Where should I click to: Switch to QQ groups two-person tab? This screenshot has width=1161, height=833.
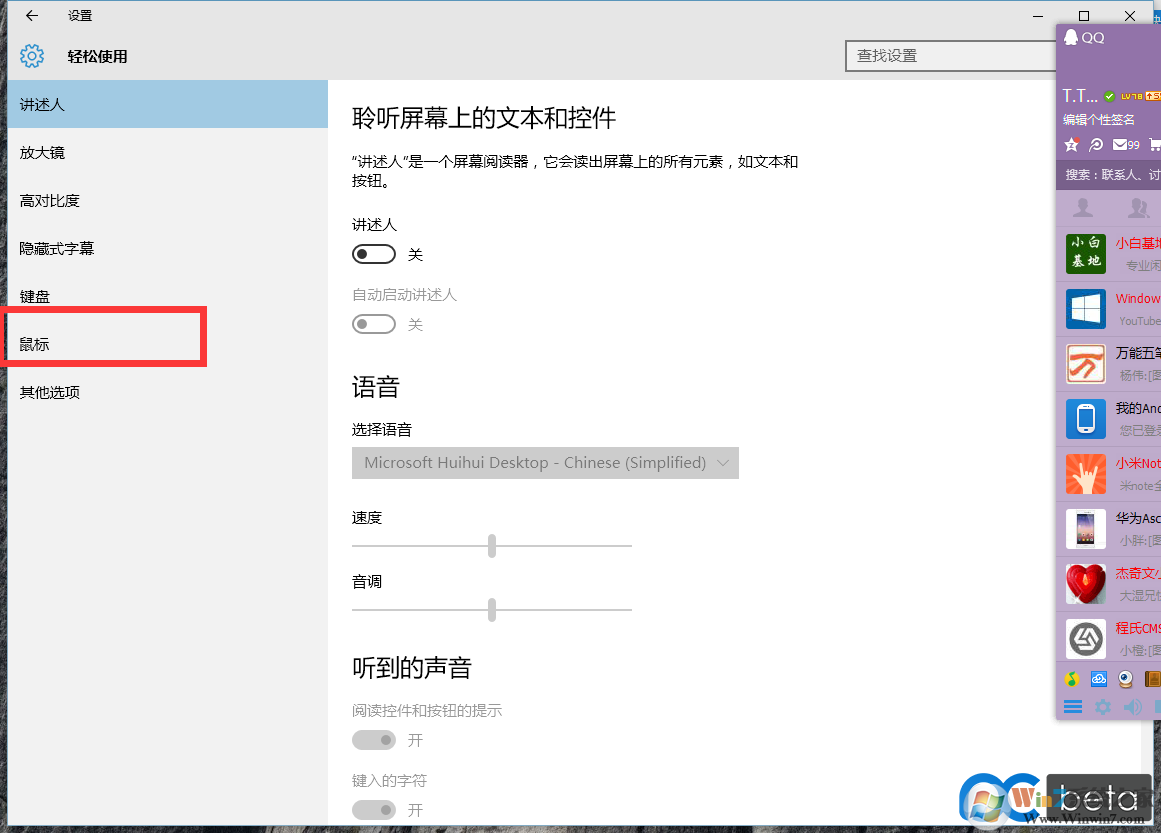[x=1138, y=208]
